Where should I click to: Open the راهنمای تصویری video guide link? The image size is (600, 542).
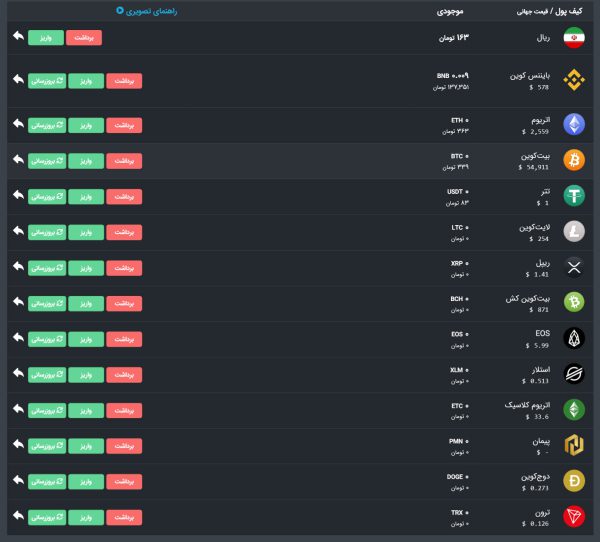pos(149,12)
